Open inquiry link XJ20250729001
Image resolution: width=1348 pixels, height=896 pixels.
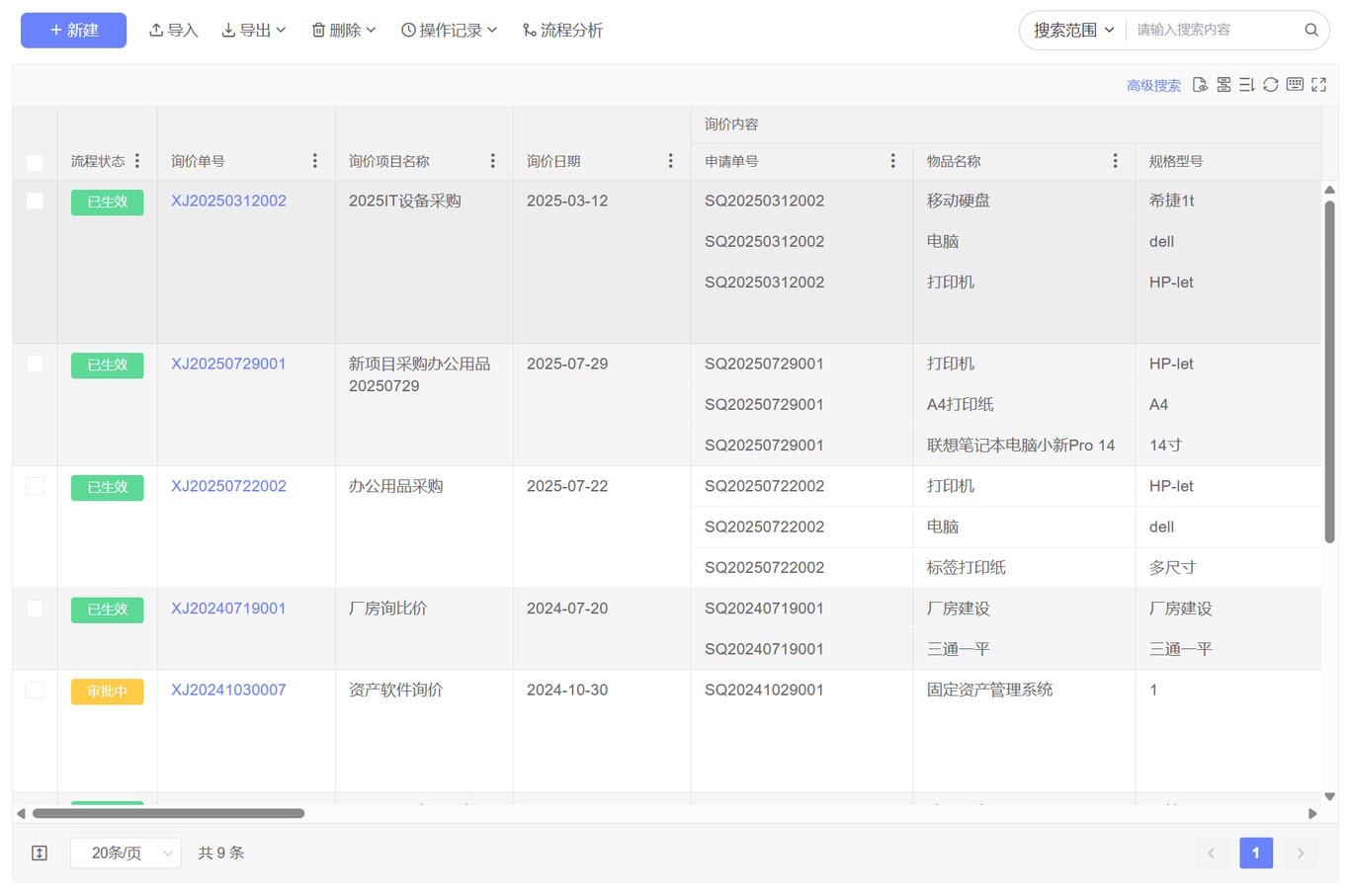point(228,364)
